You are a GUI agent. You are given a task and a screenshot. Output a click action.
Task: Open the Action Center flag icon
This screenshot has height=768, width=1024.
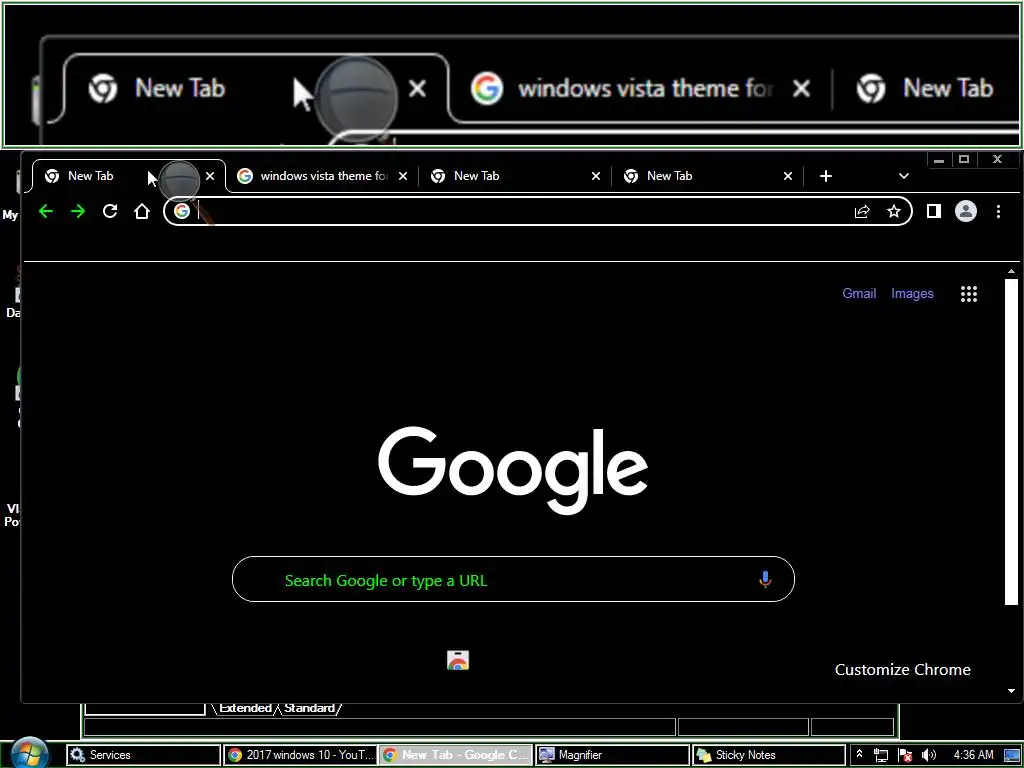(x=905, y=755)
